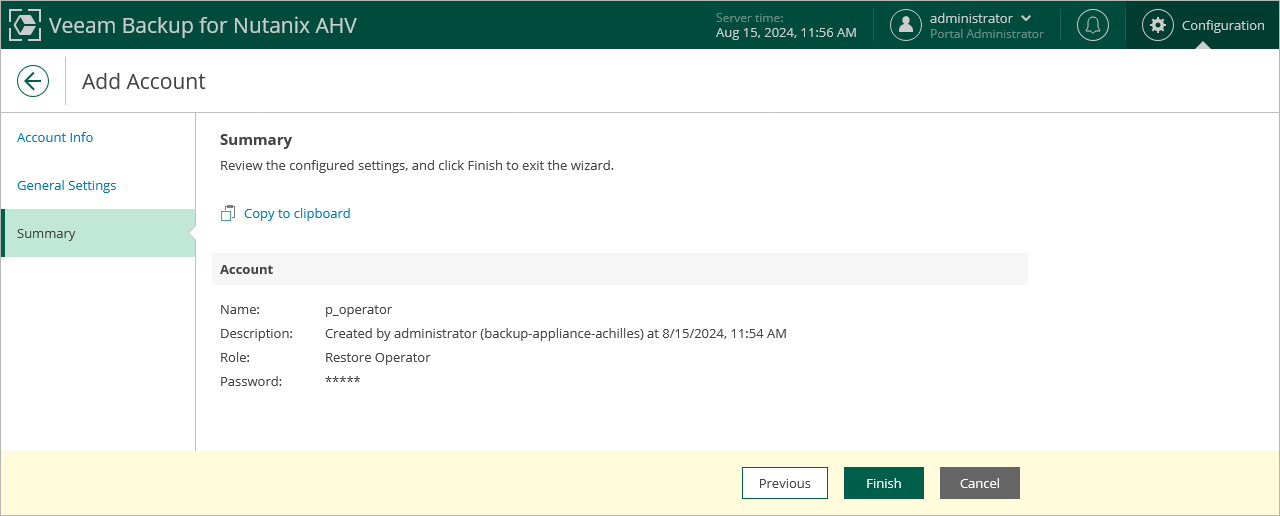Screen dimensions: 1280x516
Task: Click the Account section header
Action: [247, 269]
